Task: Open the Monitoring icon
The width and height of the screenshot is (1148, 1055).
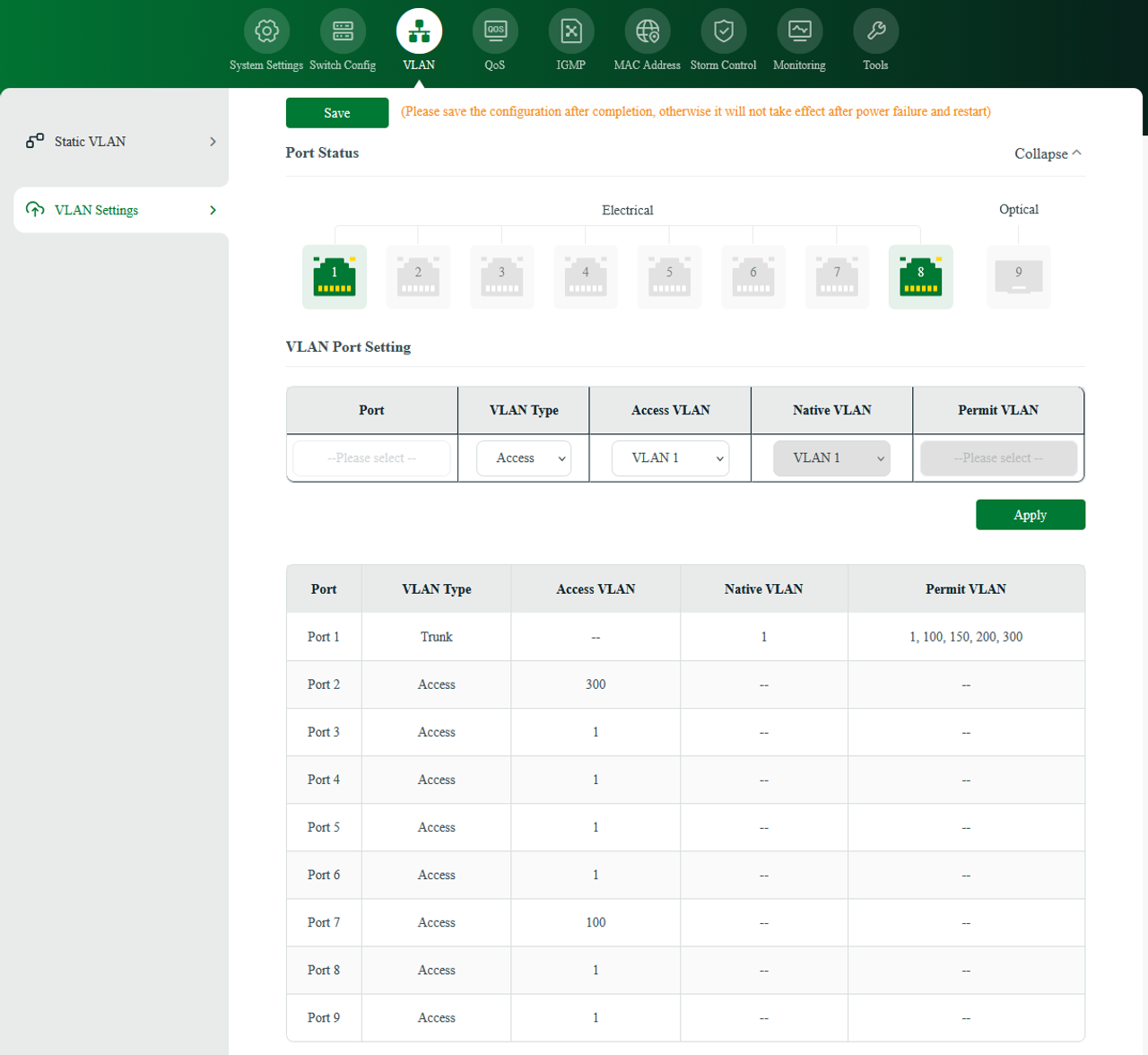Action: pos(799,30)
